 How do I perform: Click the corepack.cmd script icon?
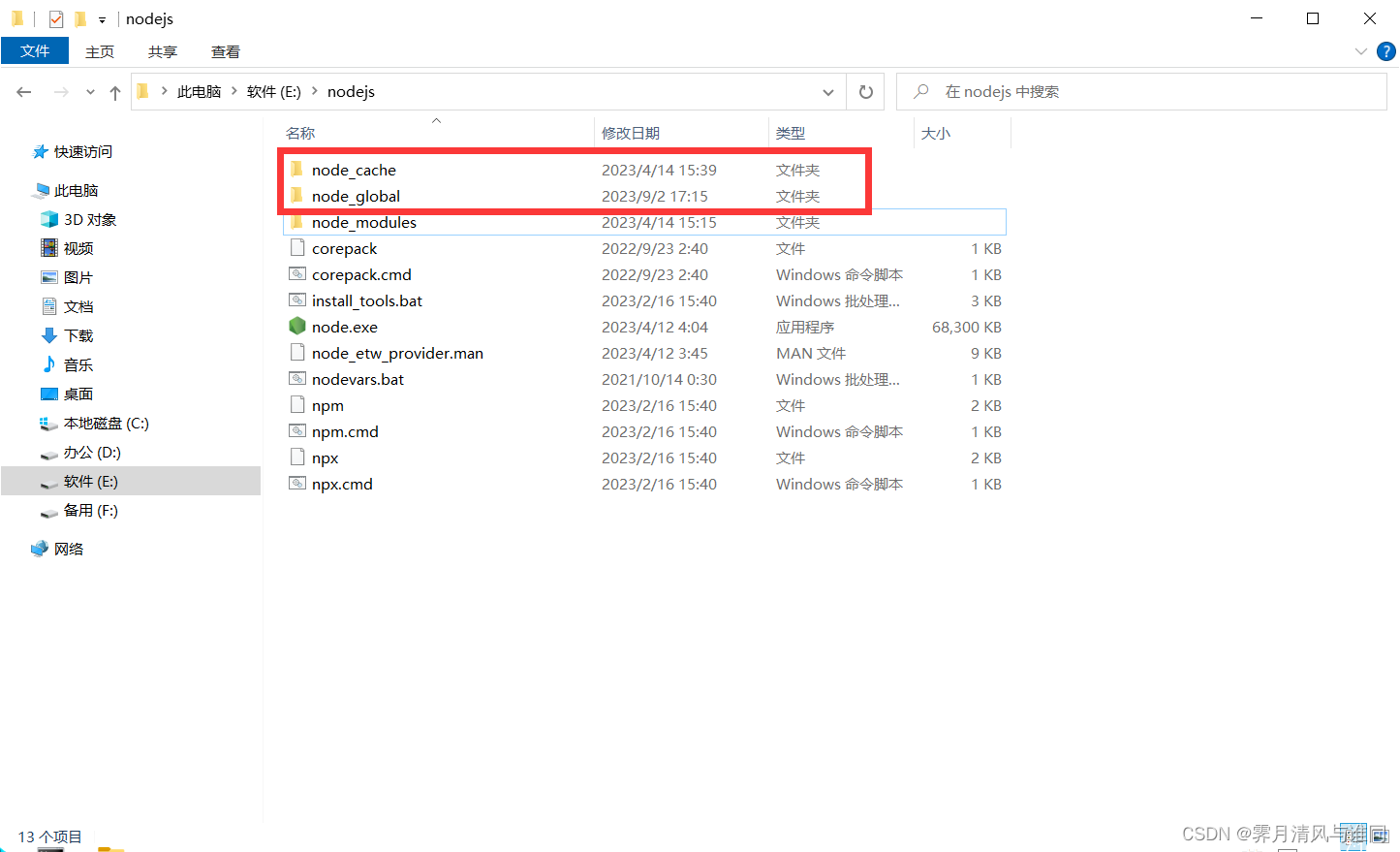click(297, 274)
